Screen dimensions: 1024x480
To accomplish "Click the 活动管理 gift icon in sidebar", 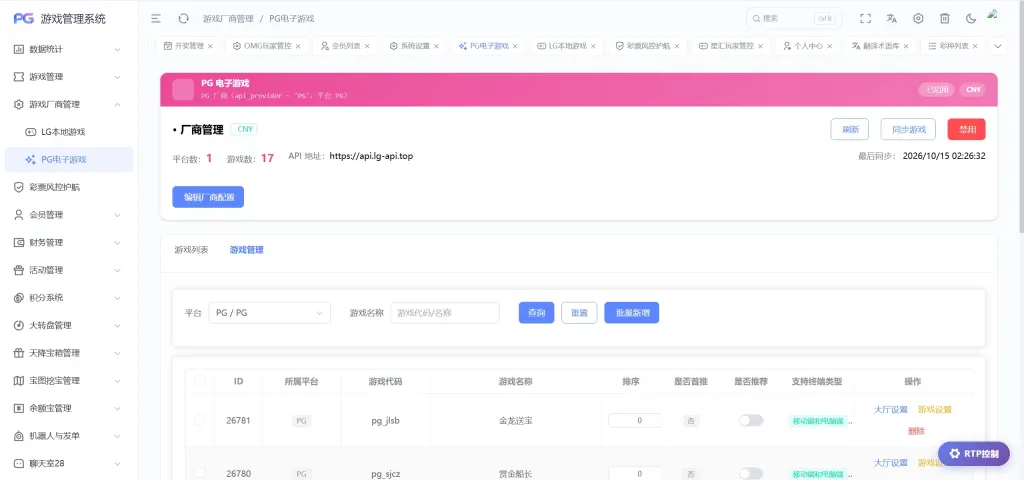I will (x=19, y=270).
